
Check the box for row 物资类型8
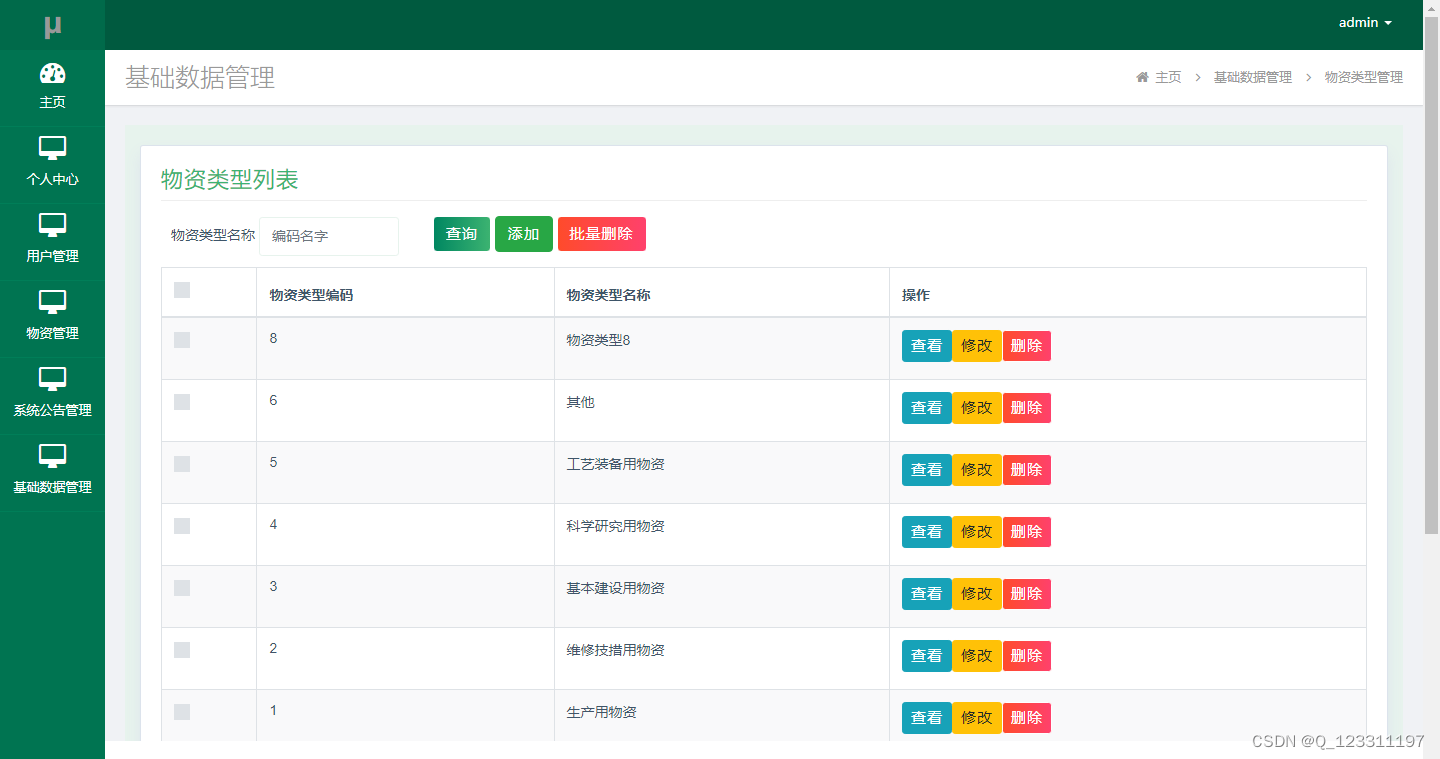182,340
